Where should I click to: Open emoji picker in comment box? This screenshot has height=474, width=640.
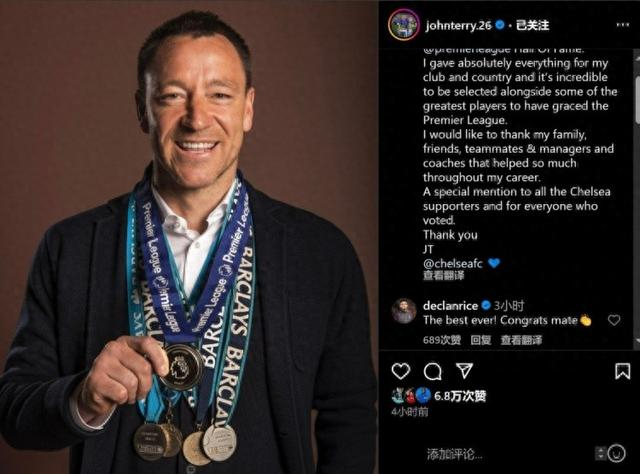coord(616,453)
